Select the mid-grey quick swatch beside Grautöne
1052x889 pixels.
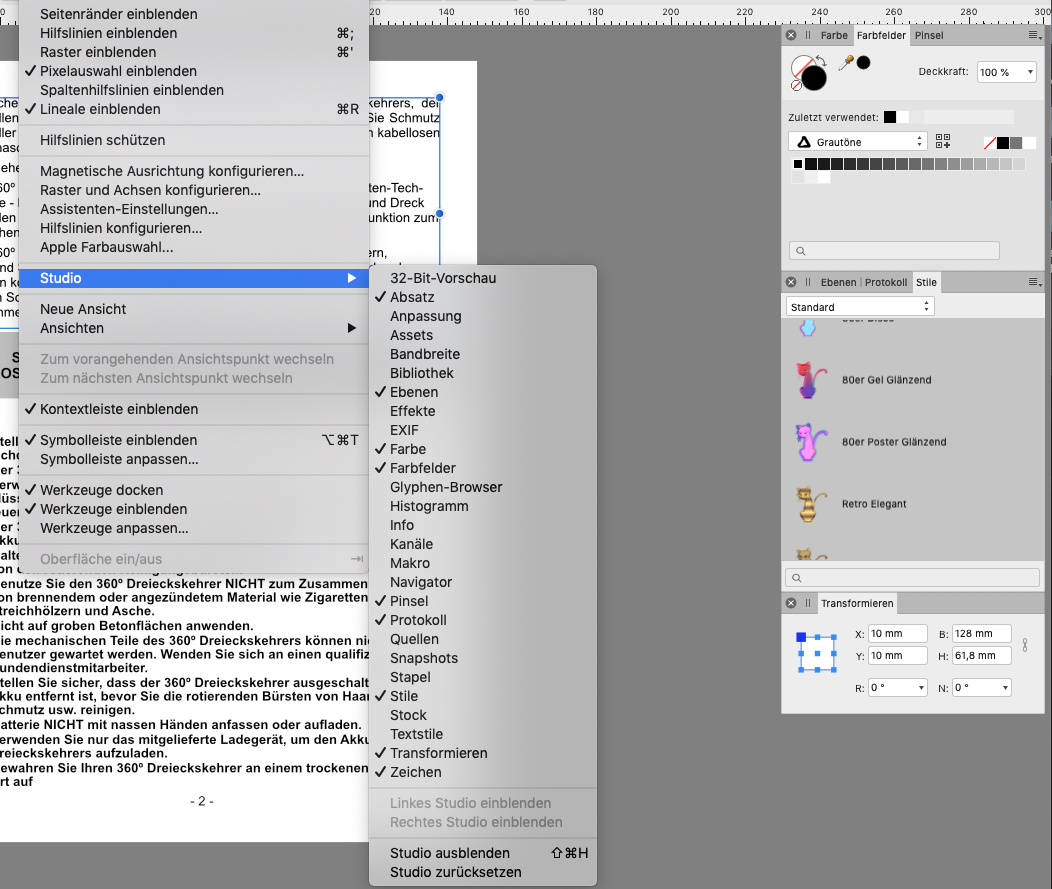1016,143
